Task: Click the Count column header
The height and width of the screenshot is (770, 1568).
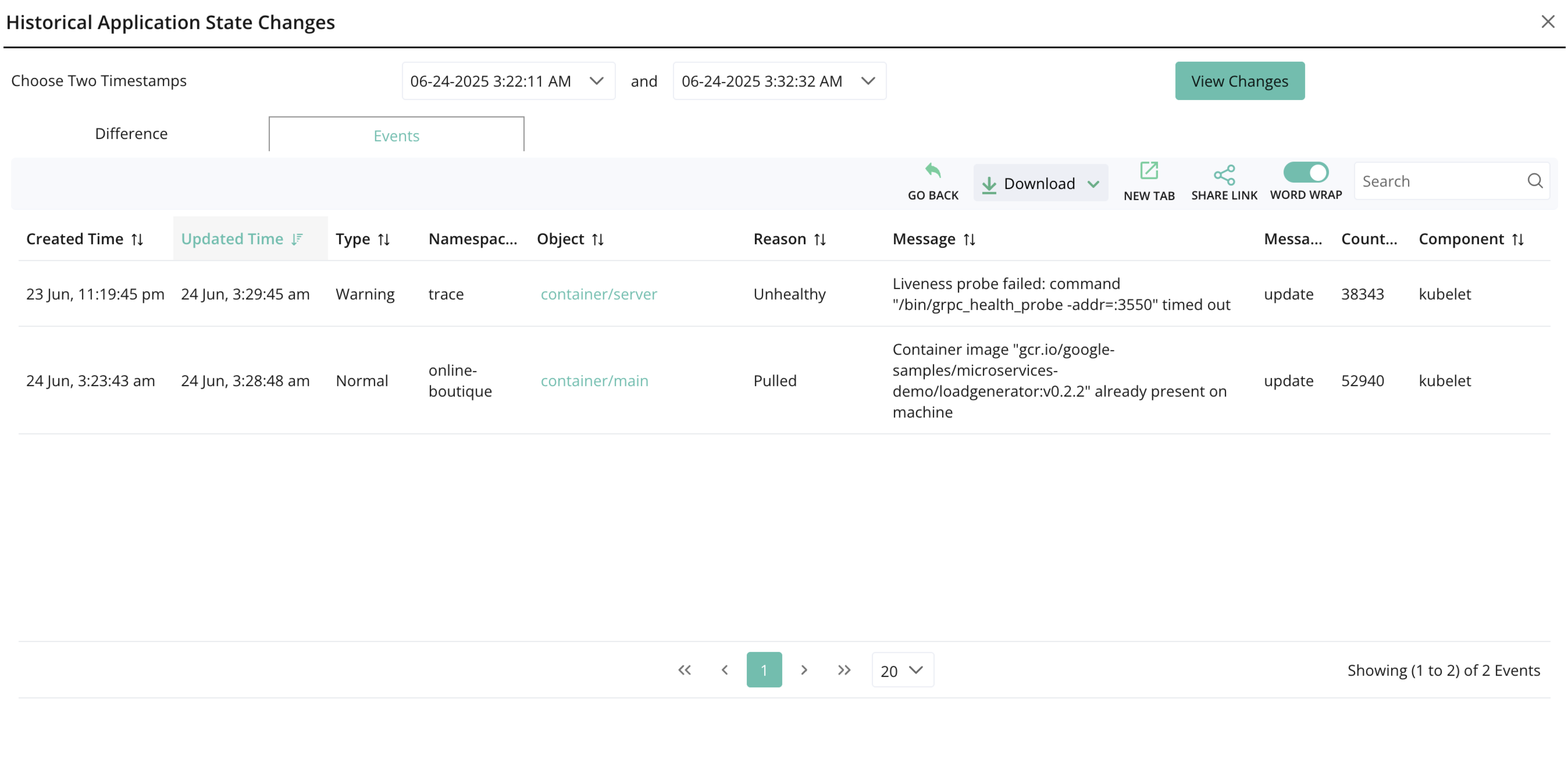Action: [1369, 239]
